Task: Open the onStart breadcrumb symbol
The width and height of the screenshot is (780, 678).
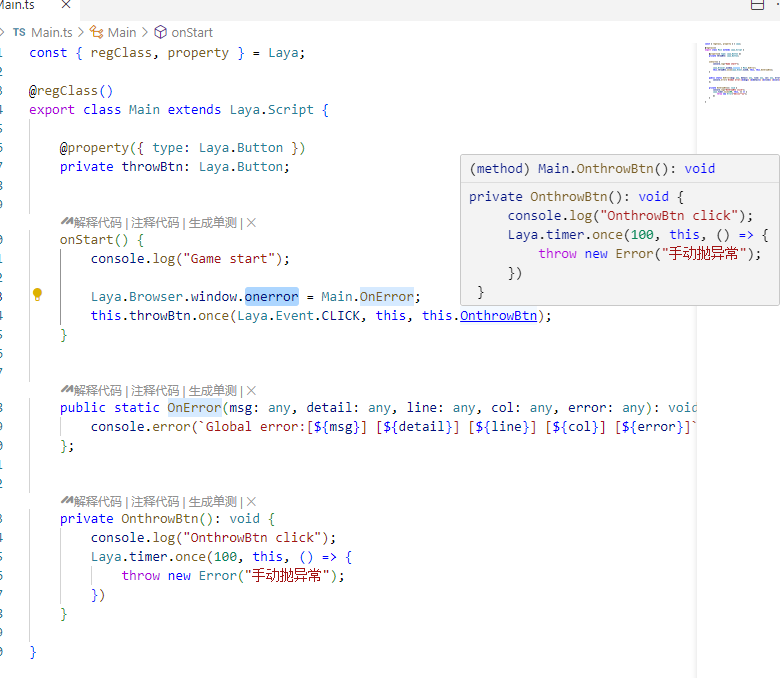Action: pos(191,32)
